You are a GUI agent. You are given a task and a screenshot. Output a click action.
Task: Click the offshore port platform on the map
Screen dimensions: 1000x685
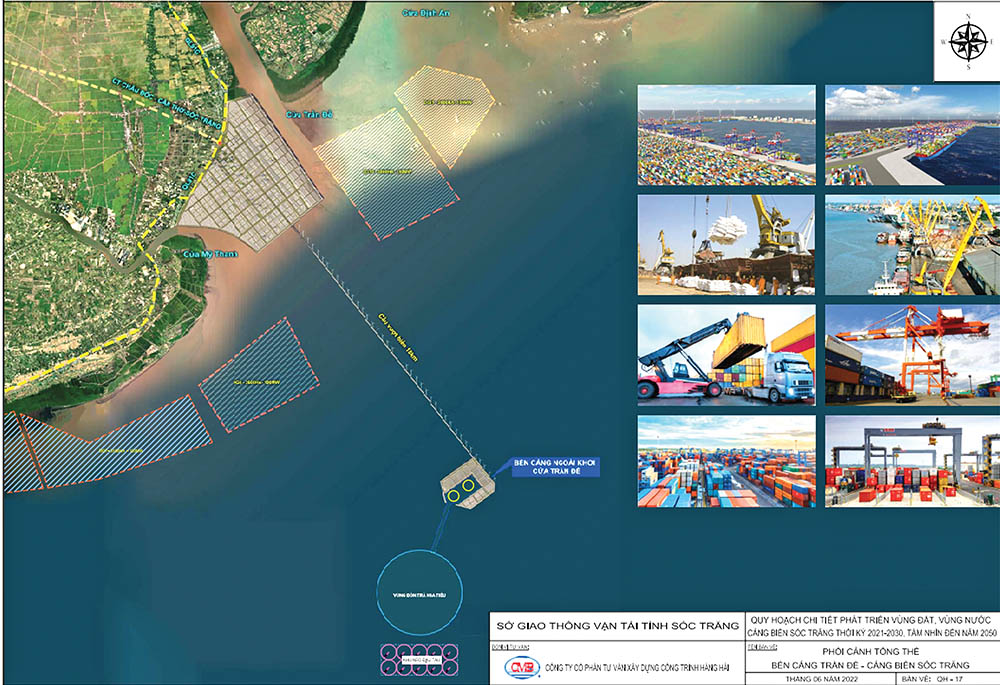468,486
